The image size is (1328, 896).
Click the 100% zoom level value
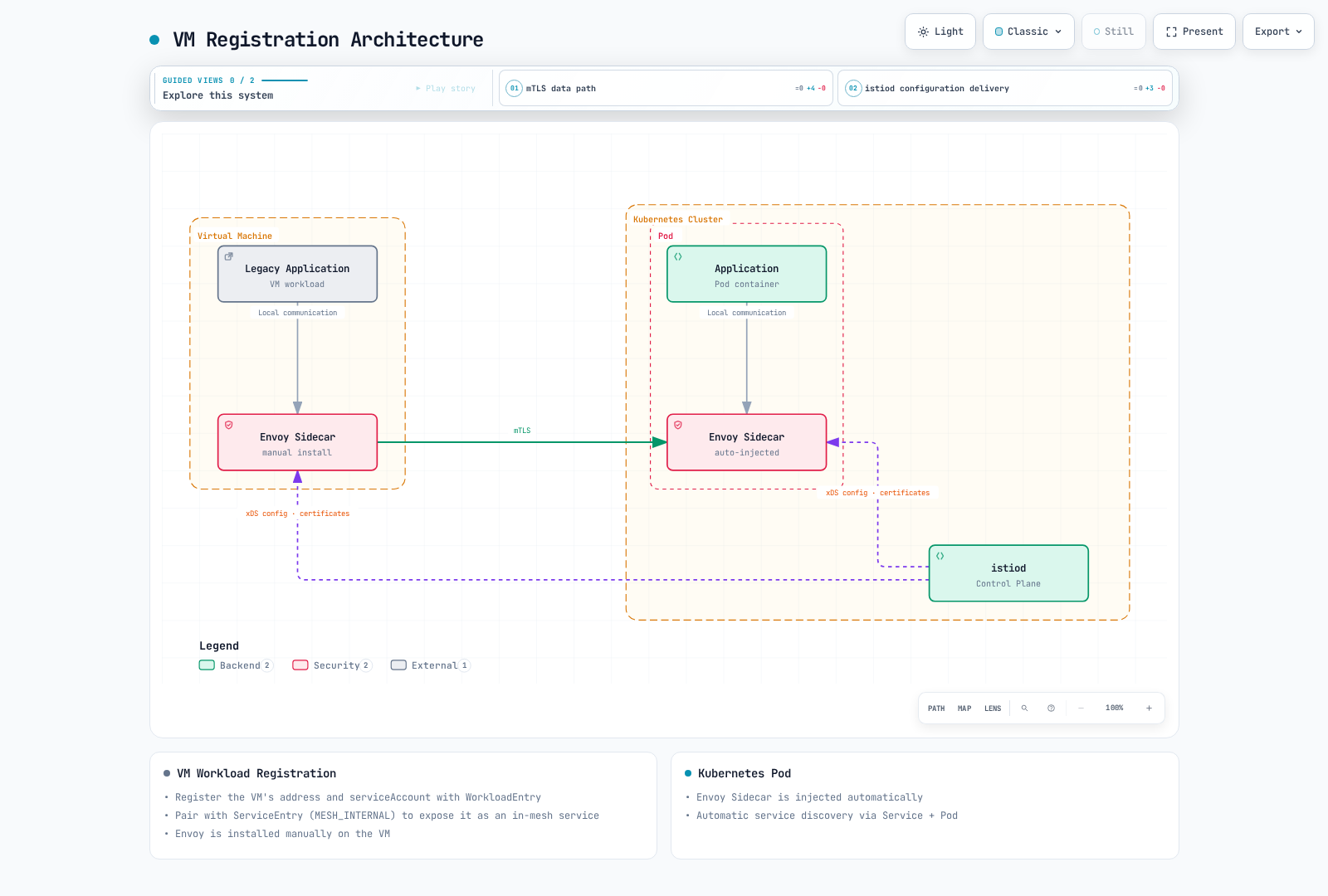point(1114,709)
